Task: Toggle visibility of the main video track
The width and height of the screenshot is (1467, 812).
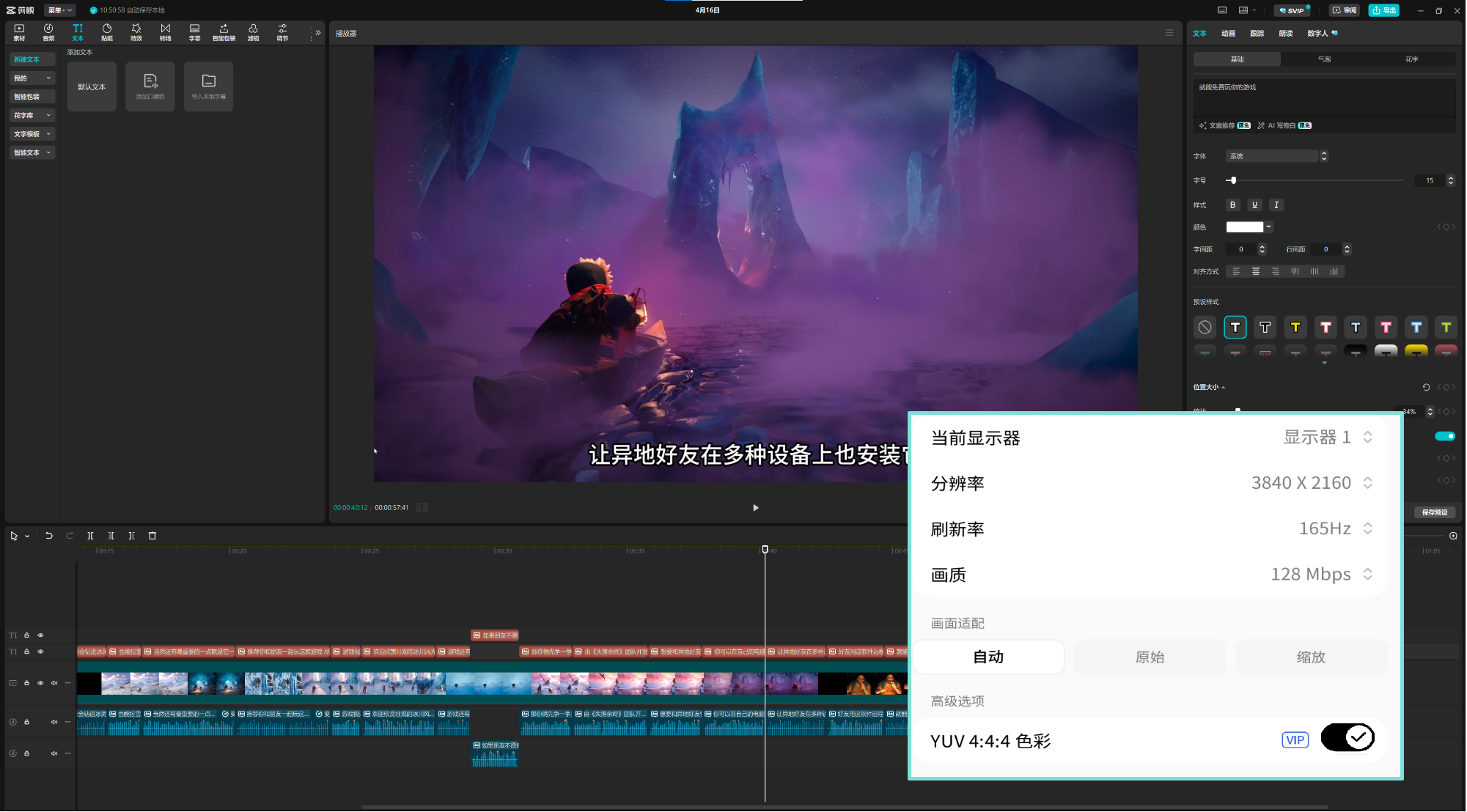Action: 40,683
